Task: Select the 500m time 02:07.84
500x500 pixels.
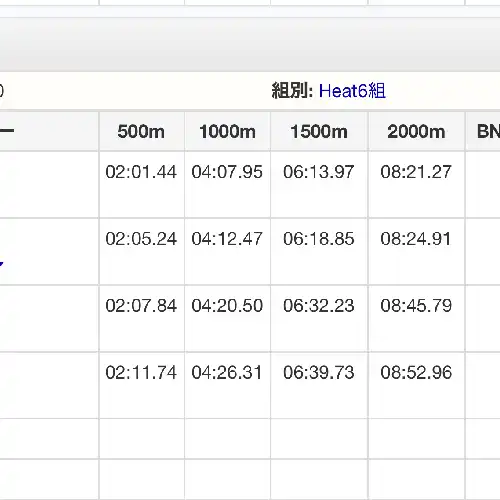Action: pos(141,306)
